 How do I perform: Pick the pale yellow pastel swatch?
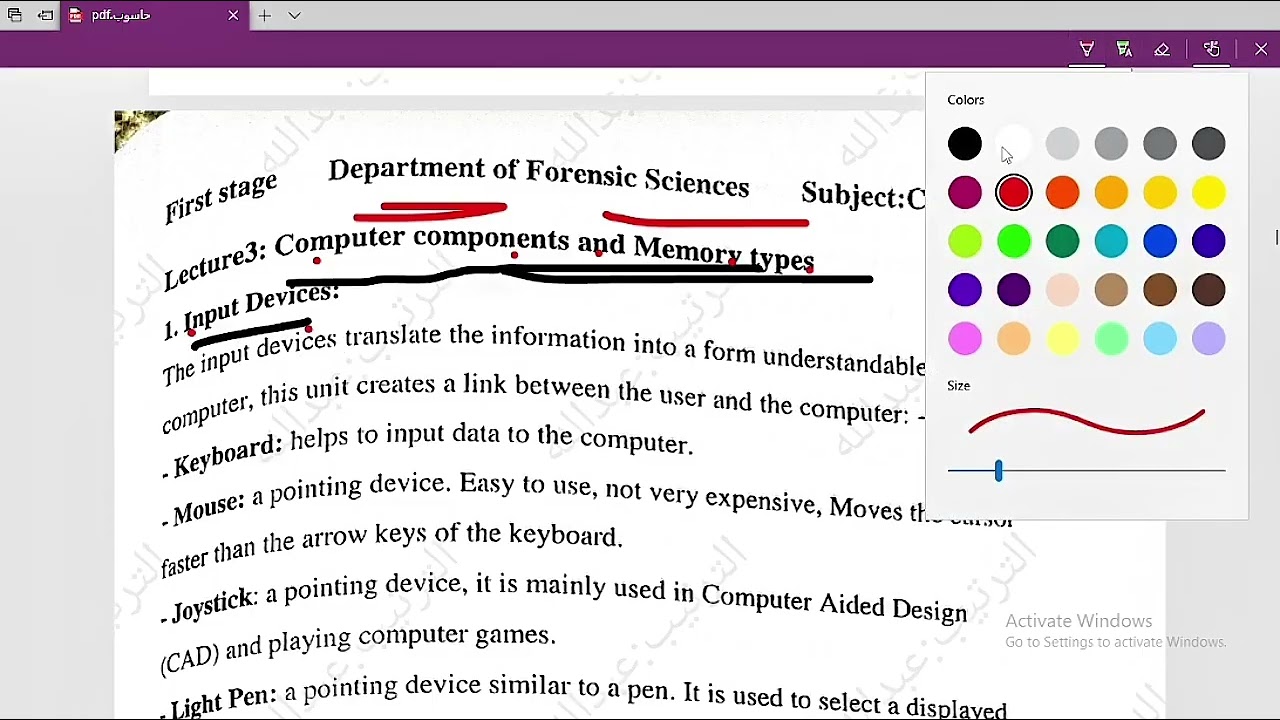1063,339
